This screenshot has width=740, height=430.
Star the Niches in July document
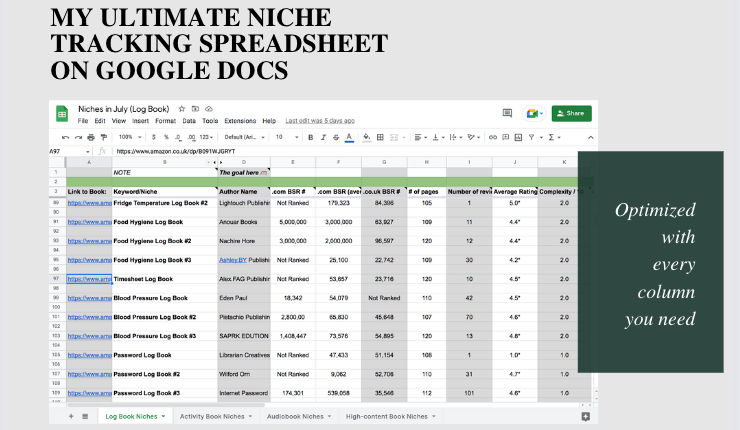click(182, 109)
